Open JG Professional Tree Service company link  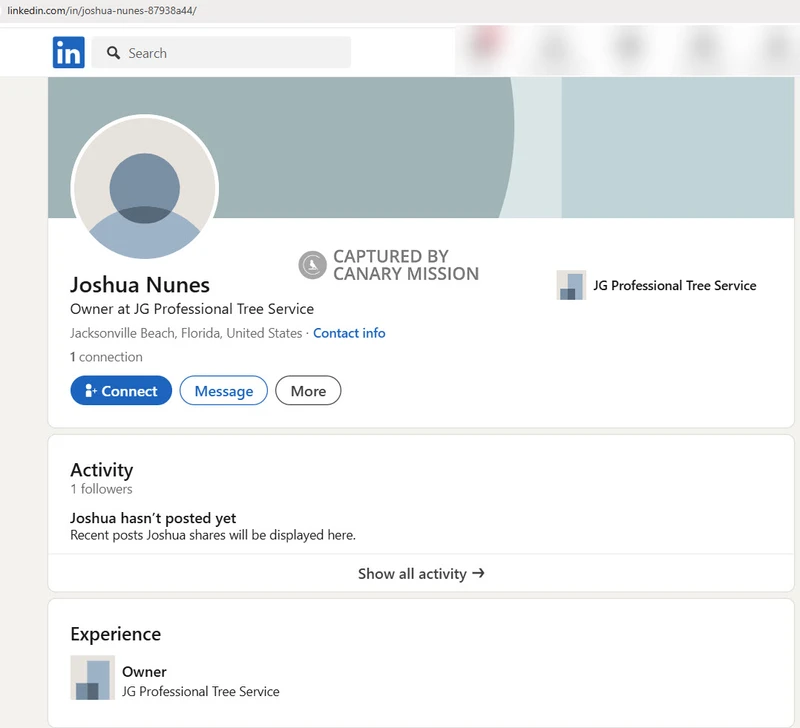[674, 285]
